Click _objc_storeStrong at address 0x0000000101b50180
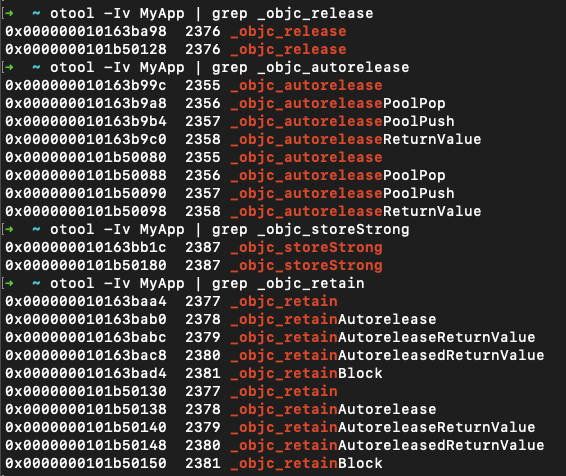566x476 pixels. pyautogui.click(x=306, y=266)
